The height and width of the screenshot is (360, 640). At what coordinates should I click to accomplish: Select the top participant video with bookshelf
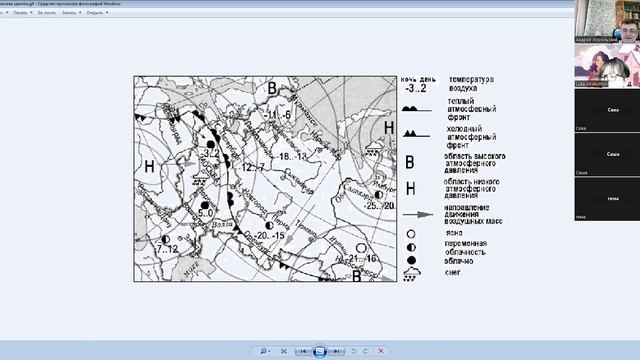point(607,21)
